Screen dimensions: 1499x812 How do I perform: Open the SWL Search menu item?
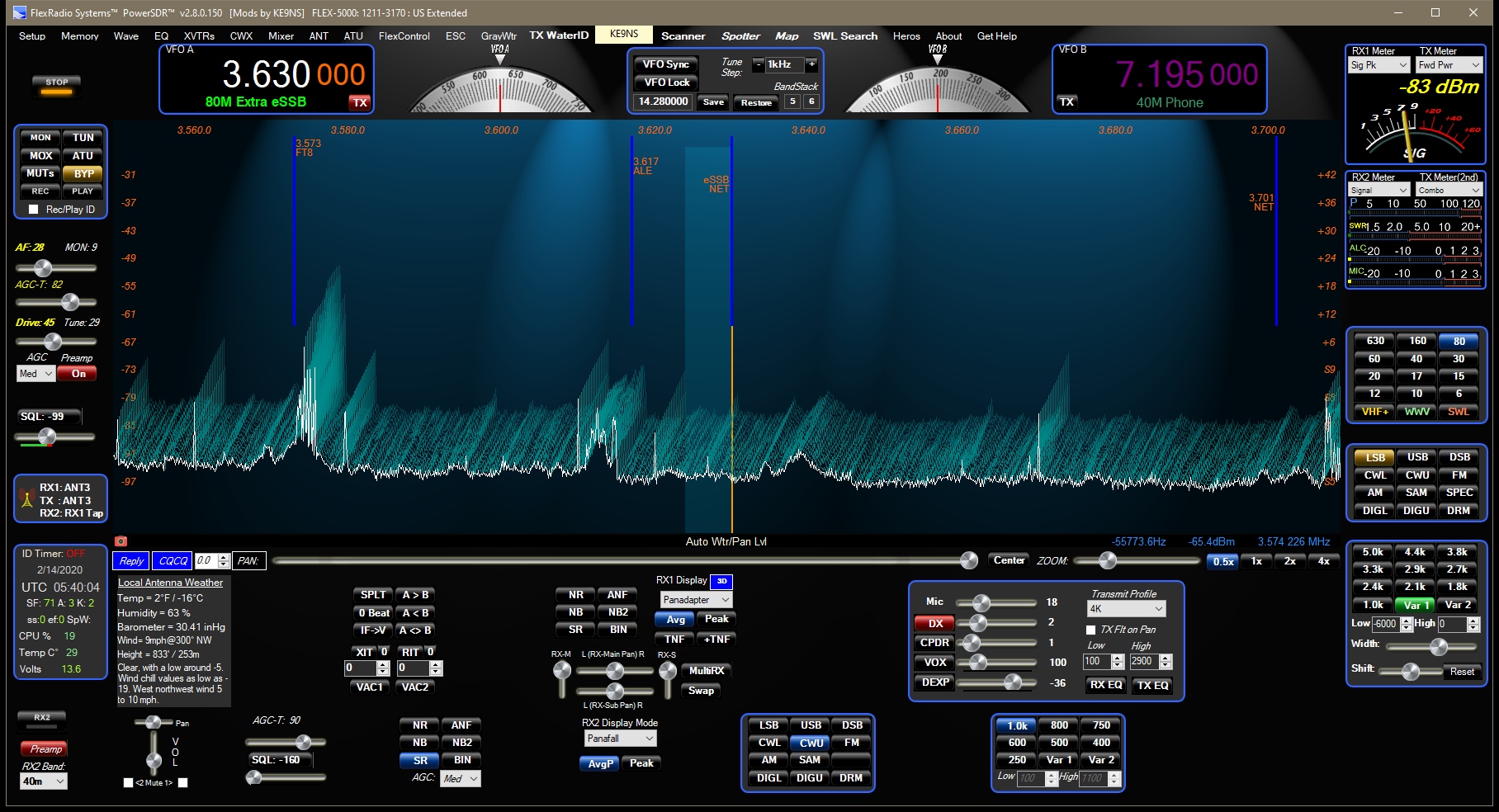click(x=845, y=36)
